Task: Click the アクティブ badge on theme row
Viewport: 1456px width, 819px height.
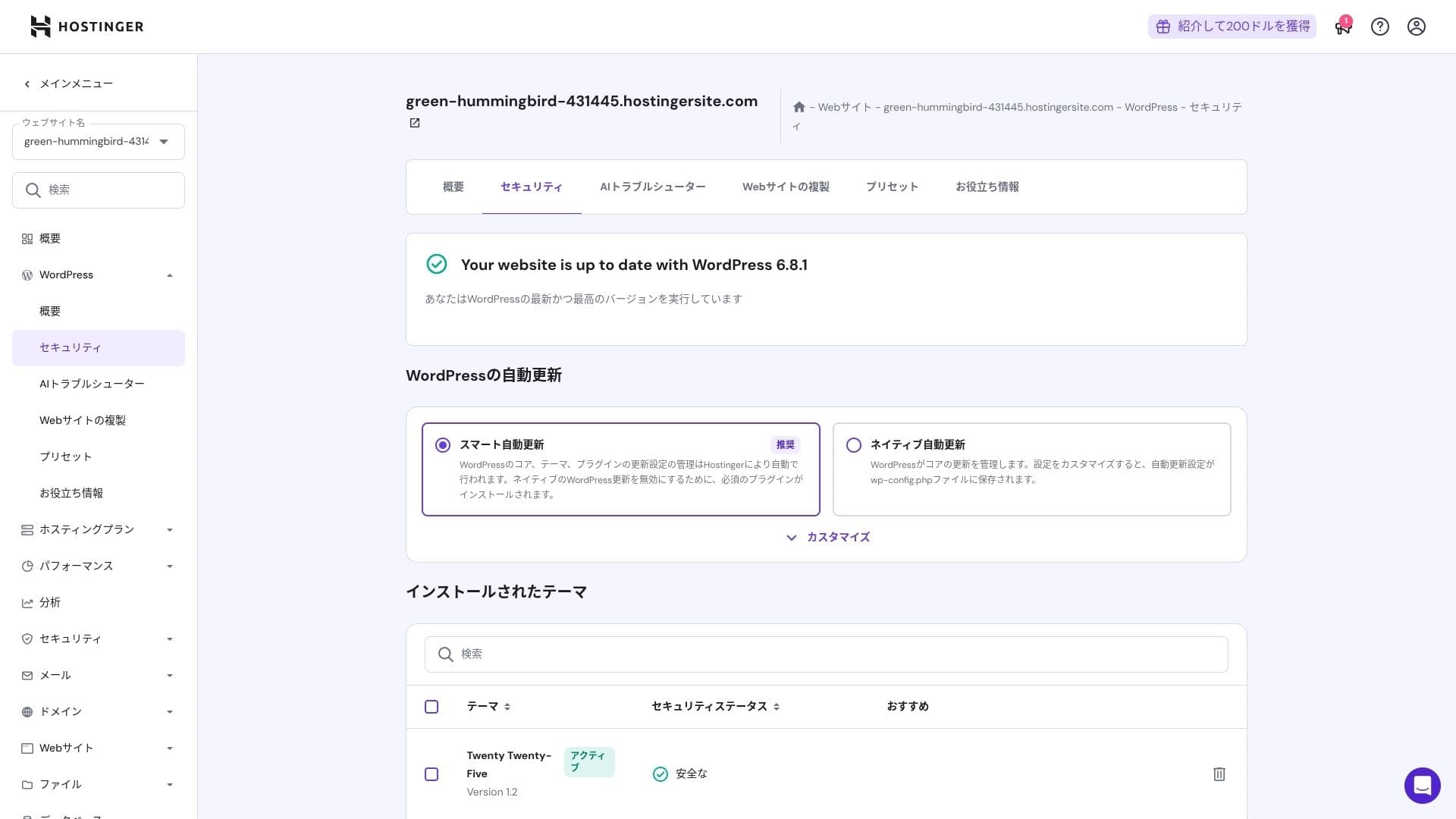Action: 589,761
